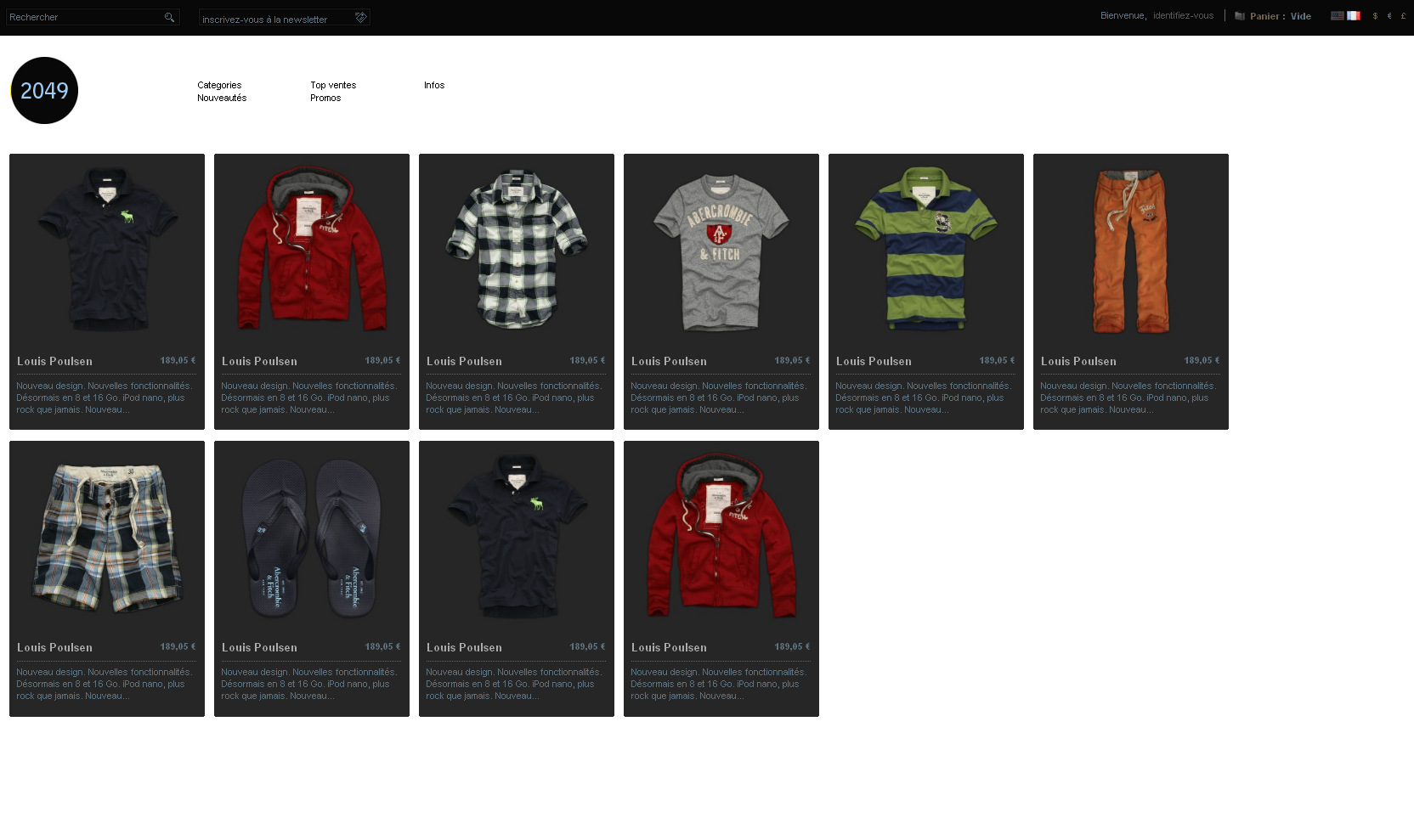
Task: Open the green-and-blue striped polo image
Action: tap(926, 248)
